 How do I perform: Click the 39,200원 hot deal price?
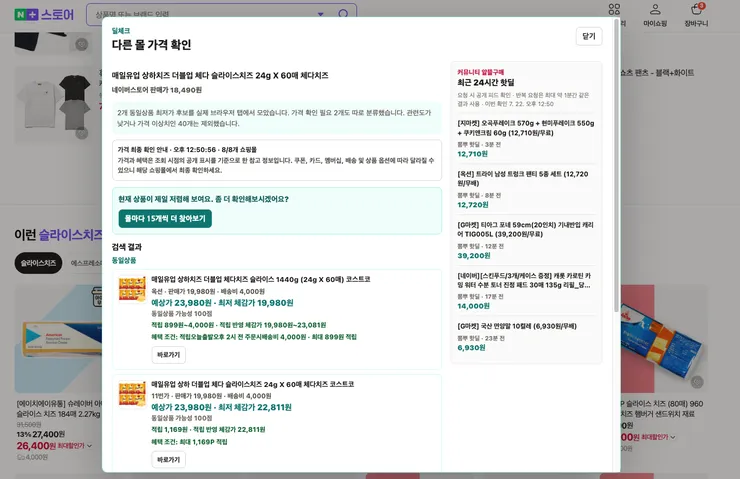(474, 255)
